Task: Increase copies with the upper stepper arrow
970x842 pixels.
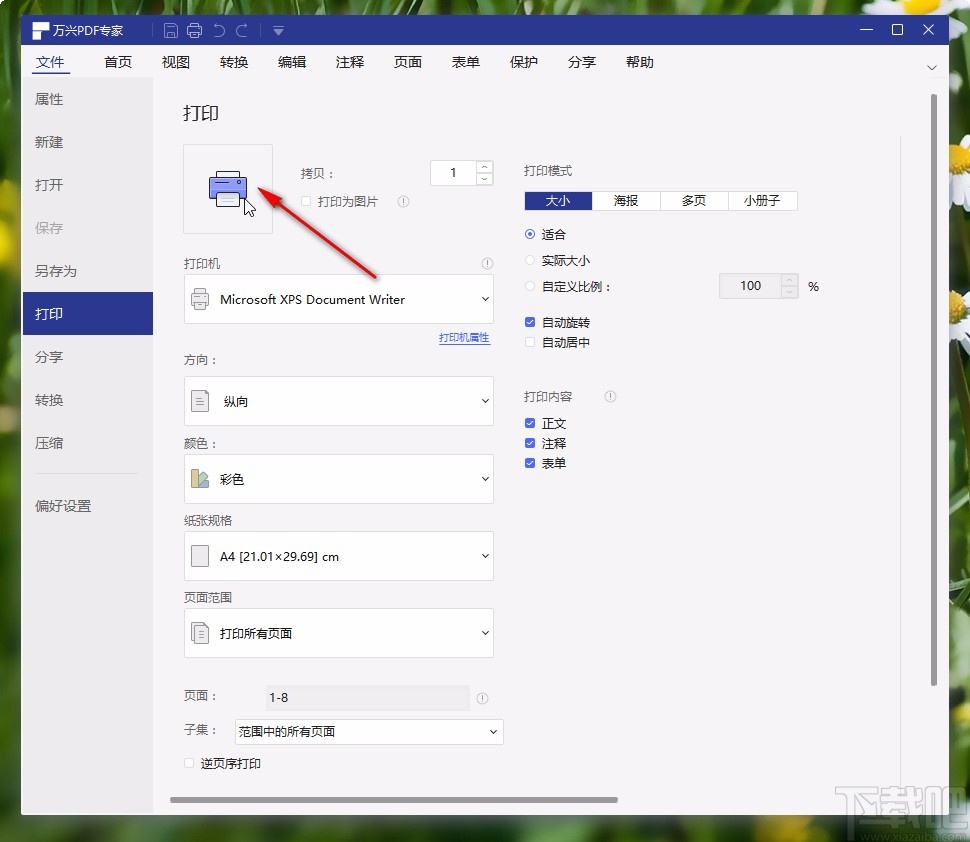Action: [485, 166]
